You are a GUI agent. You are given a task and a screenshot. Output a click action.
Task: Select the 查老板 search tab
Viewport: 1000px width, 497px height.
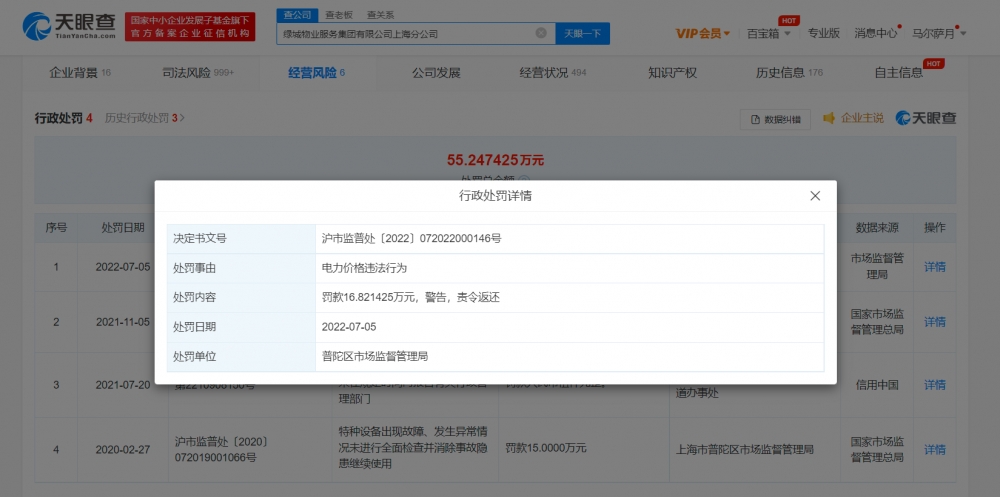point(339,15)
